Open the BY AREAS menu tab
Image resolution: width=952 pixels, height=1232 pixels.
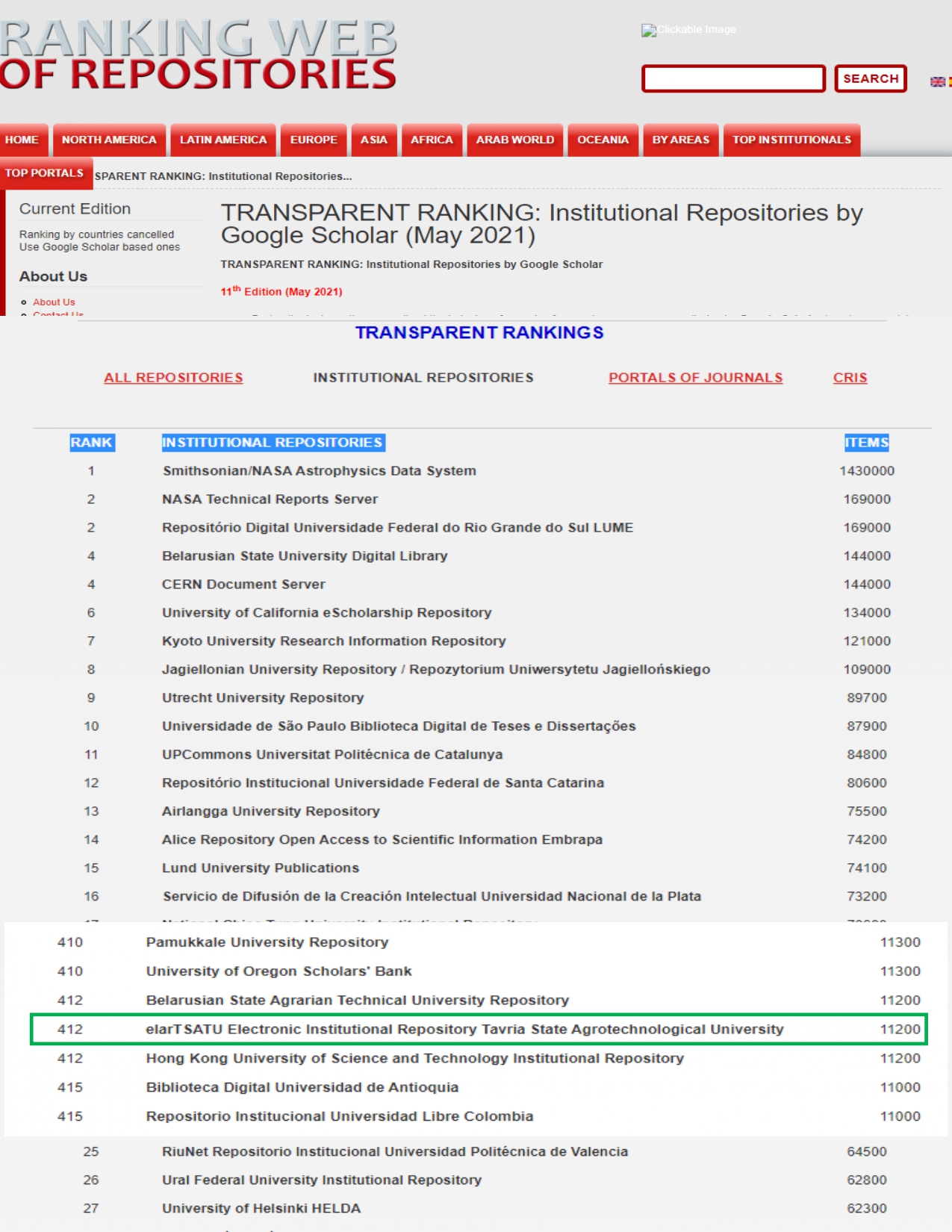coord(681,140)
